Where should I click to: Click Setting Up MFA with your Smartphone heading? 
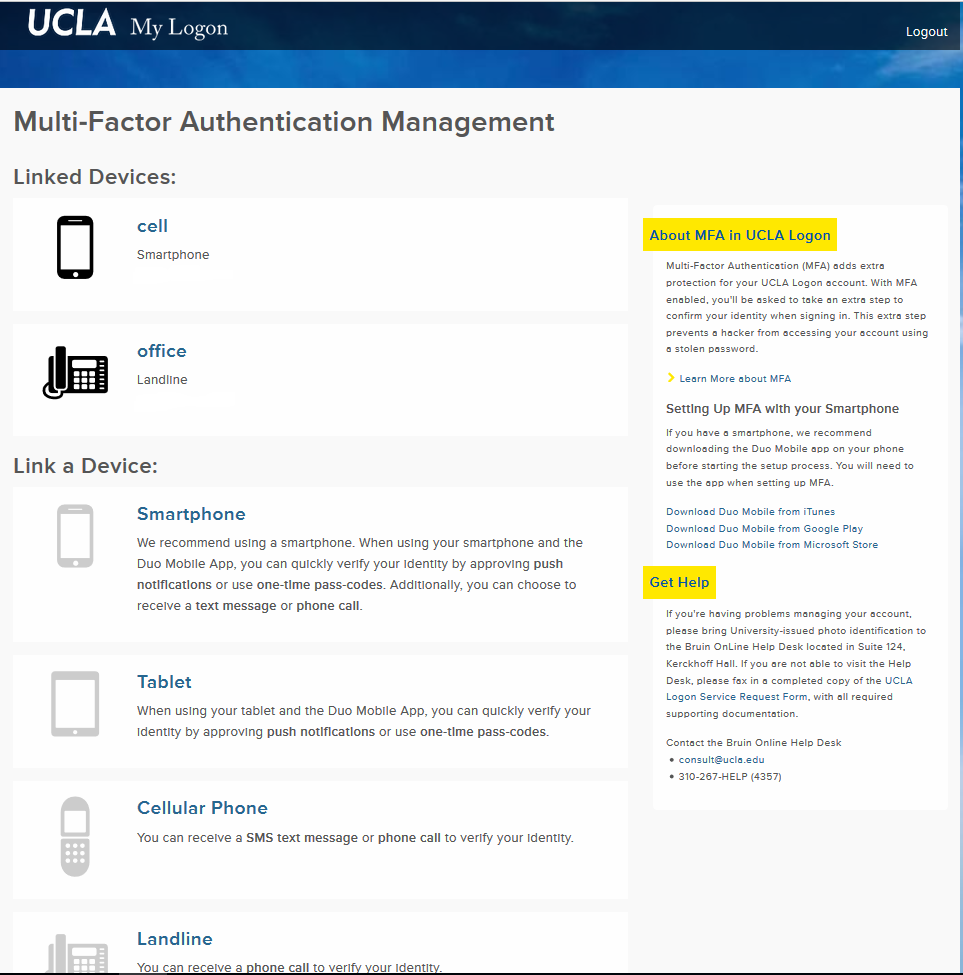782,409
